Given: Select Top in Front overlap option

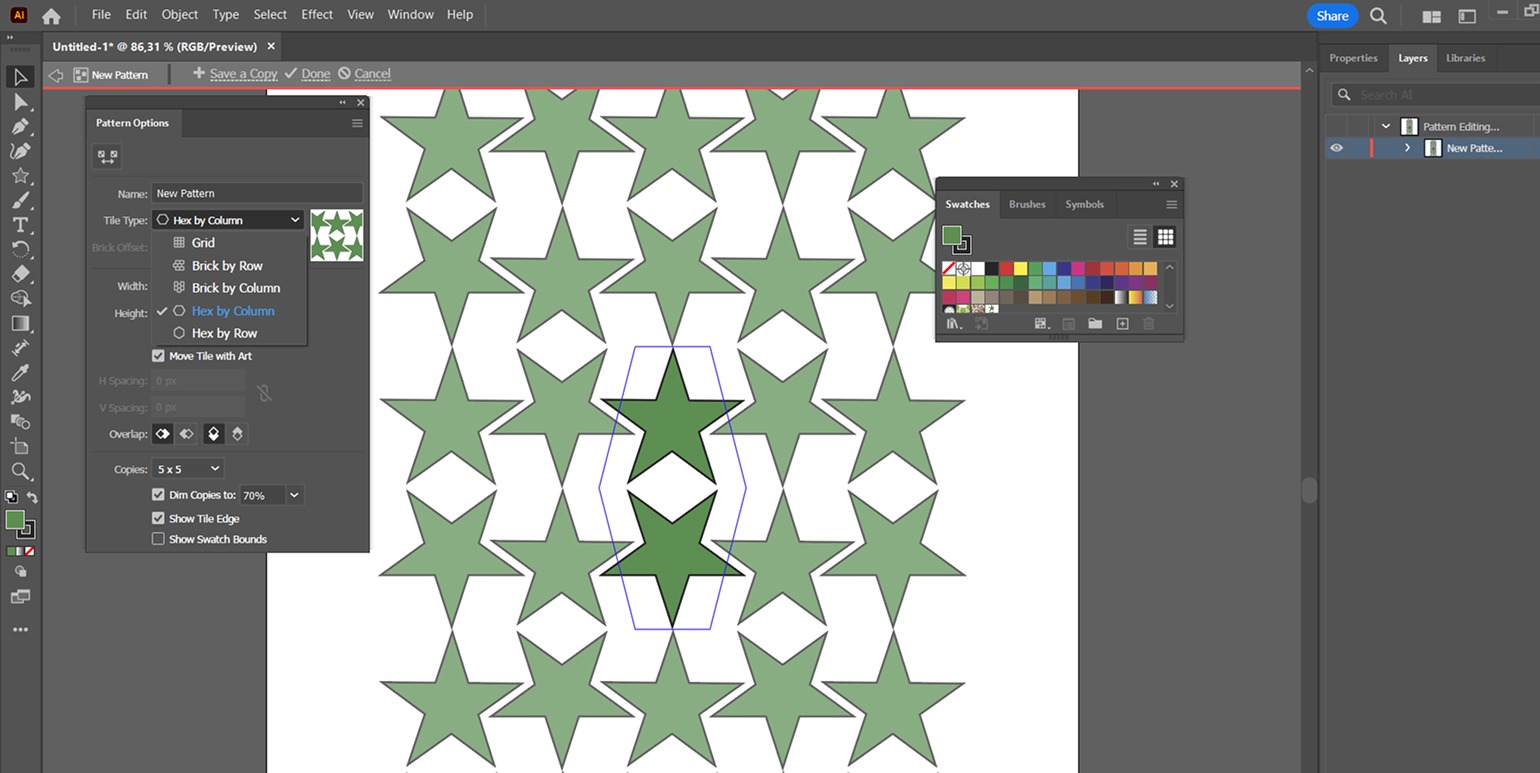Looking at the screenshot, I should (x=214, y=434).
